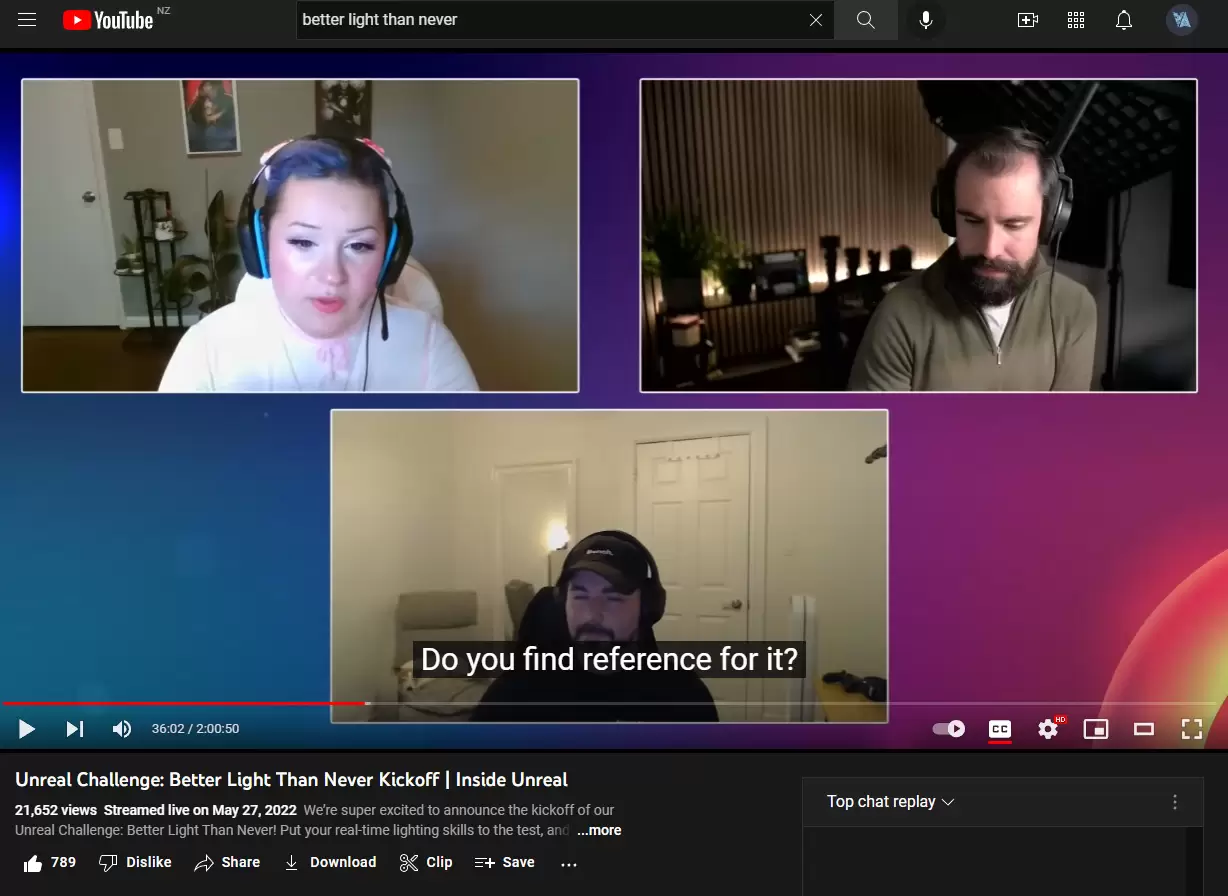This screenshot has width=1228, height=896.
Task: Click the YouTube home logo
Action: pos(108,20)
